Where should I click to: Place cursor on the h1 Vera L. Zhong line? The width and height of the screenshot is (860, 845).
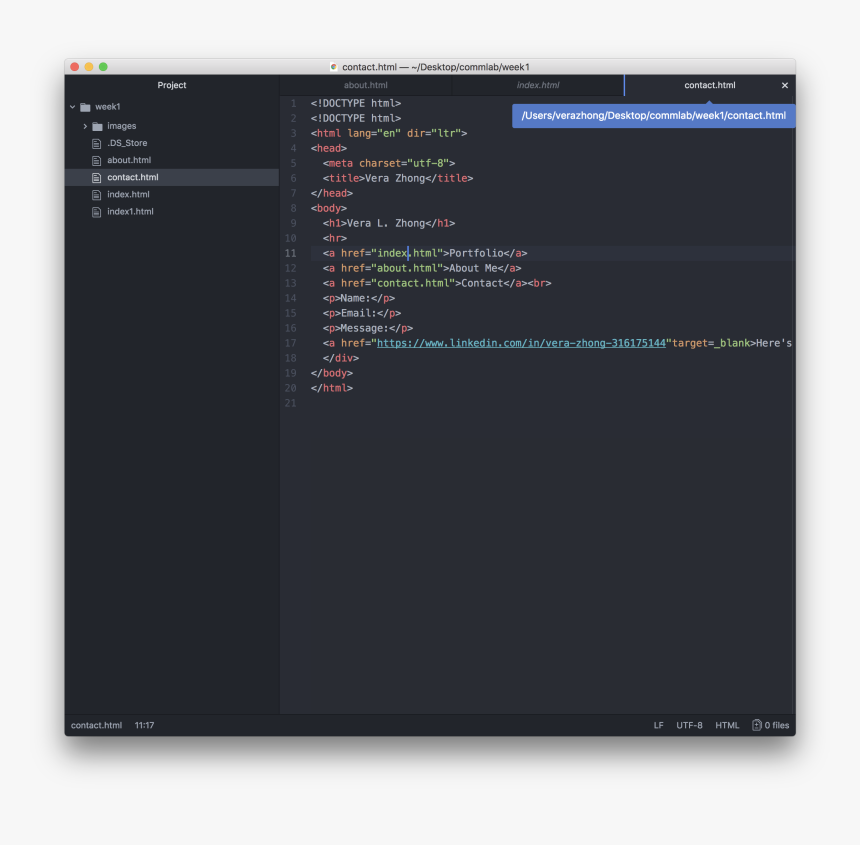coord(389,223)
